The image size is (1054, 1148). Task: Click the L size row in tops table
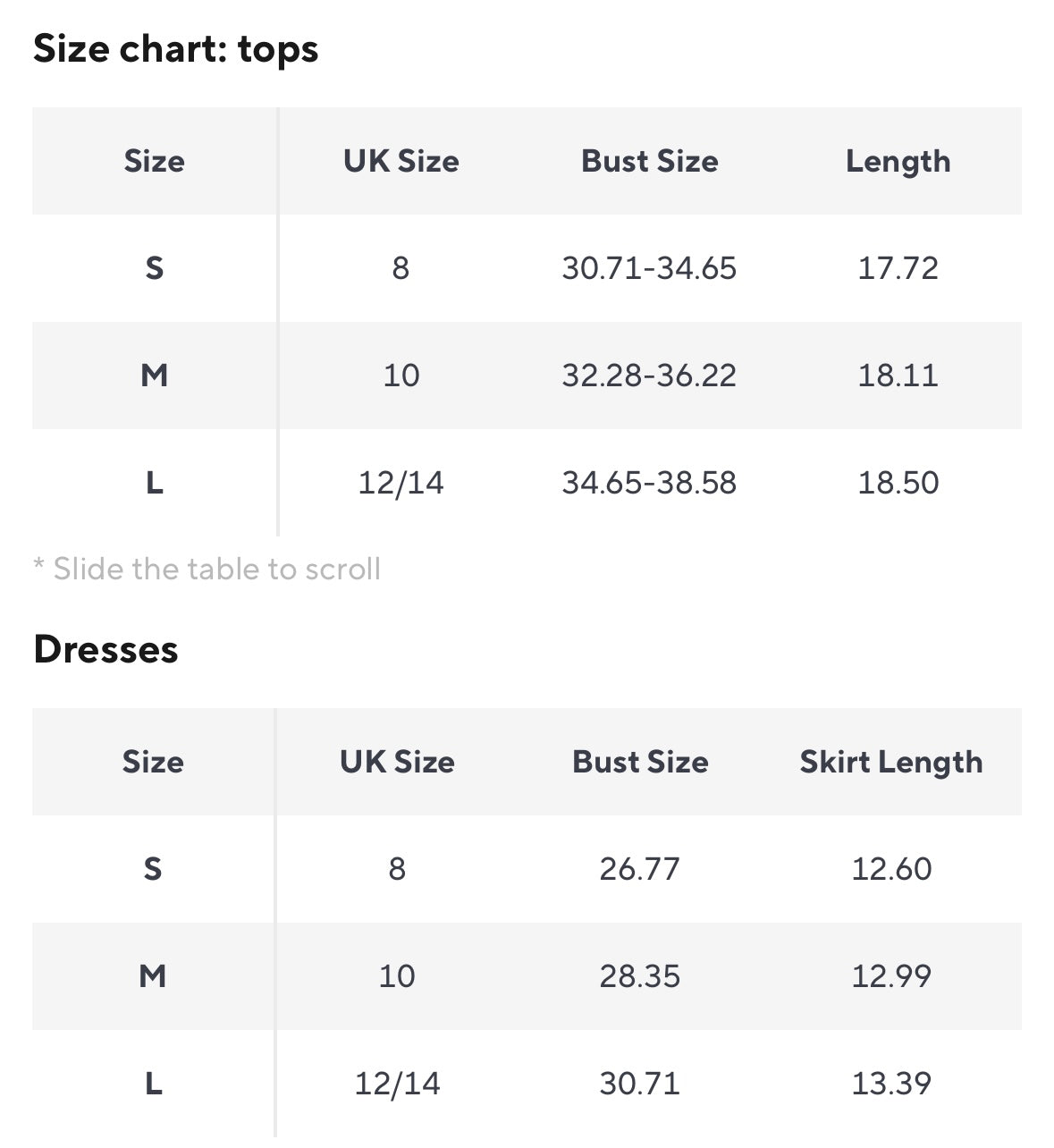point(155,483)
